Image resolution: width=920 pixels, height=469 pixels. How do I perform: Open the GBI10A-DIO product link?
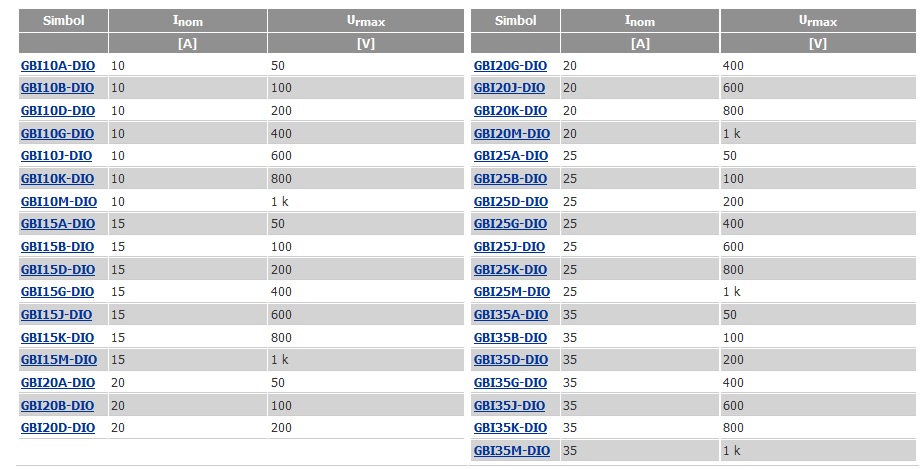[58, 66]
